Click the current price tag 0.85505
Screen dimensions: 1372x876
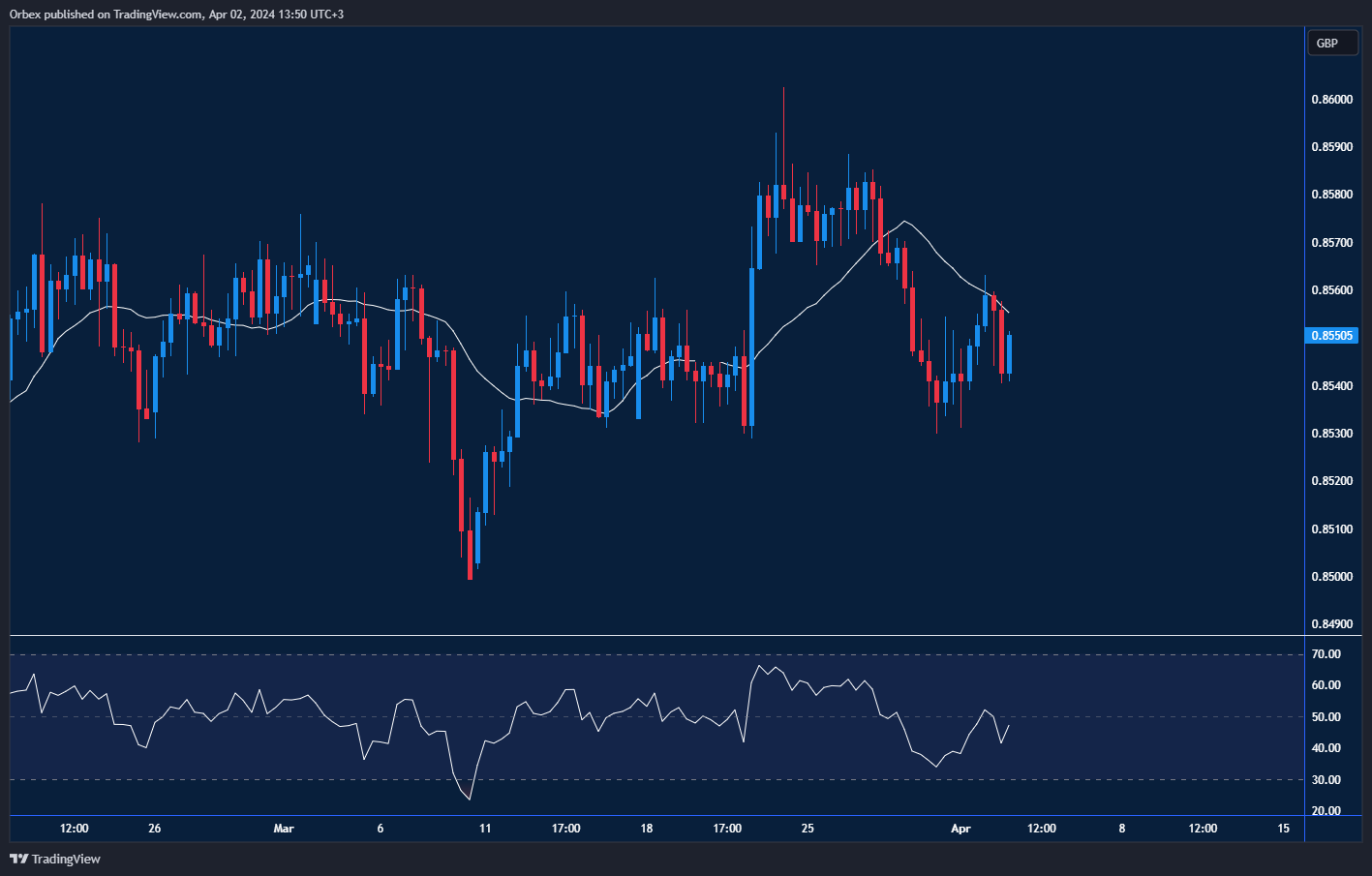tap(1333, 336)
